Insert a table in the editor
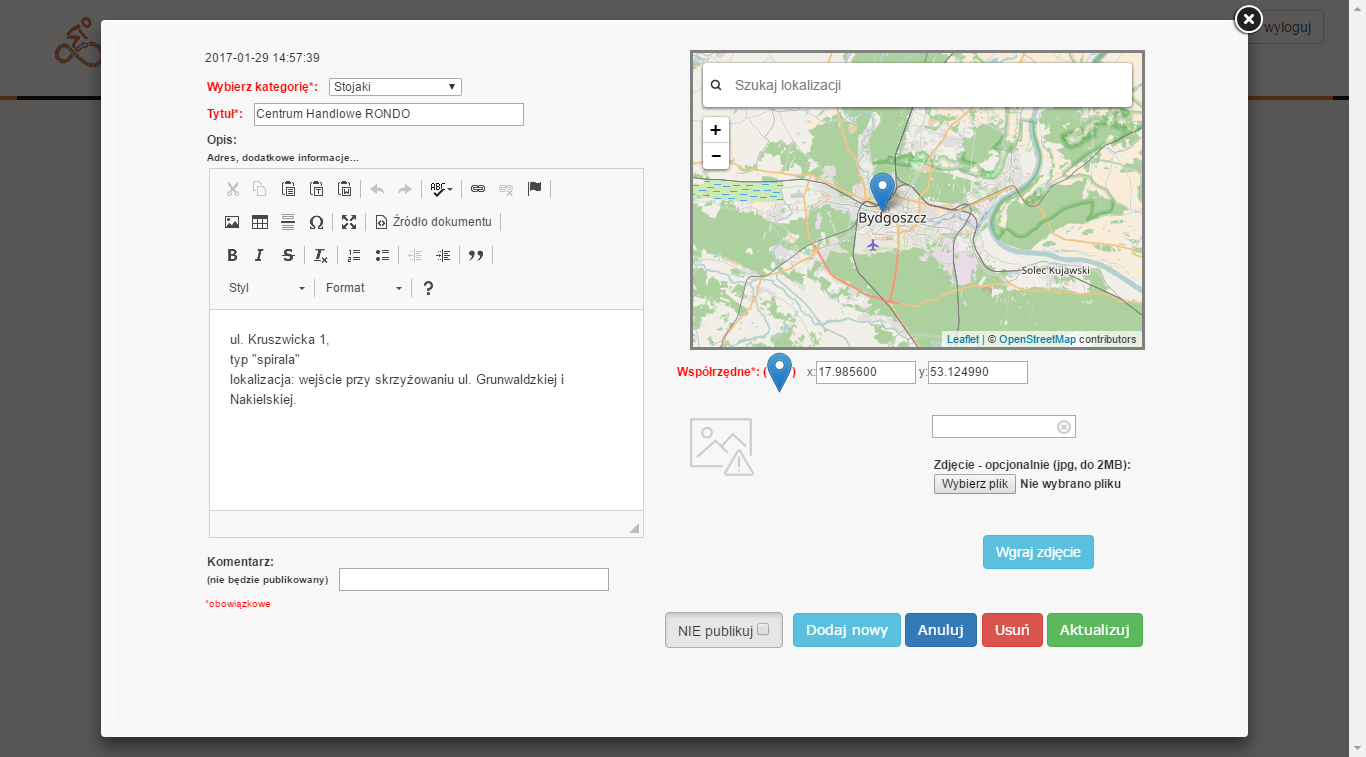Screen dimensions: 1366x757 tap(260, 222)
